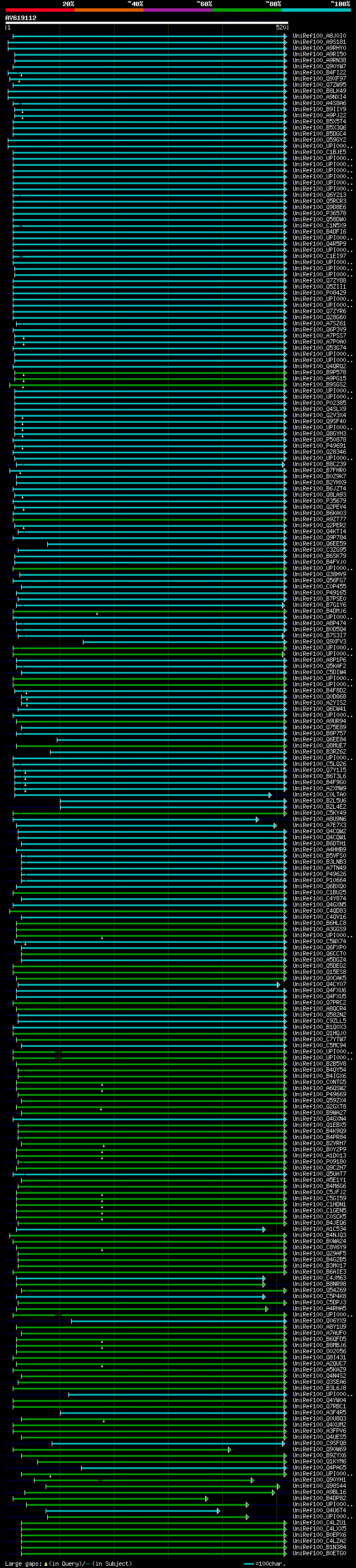Image resolution: width=356 pixels, height=1568 pixels.
Task: Select the UniRef100_B5X3Q6 label
Action: pyautogui.click(x=319, y=128)
